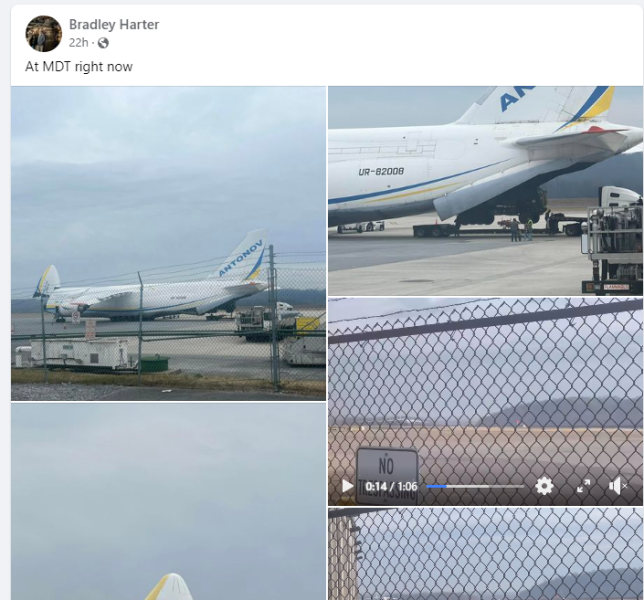Open the Antonov plane behind fence photo
This screenshot has height=600, width=644.
168,243
